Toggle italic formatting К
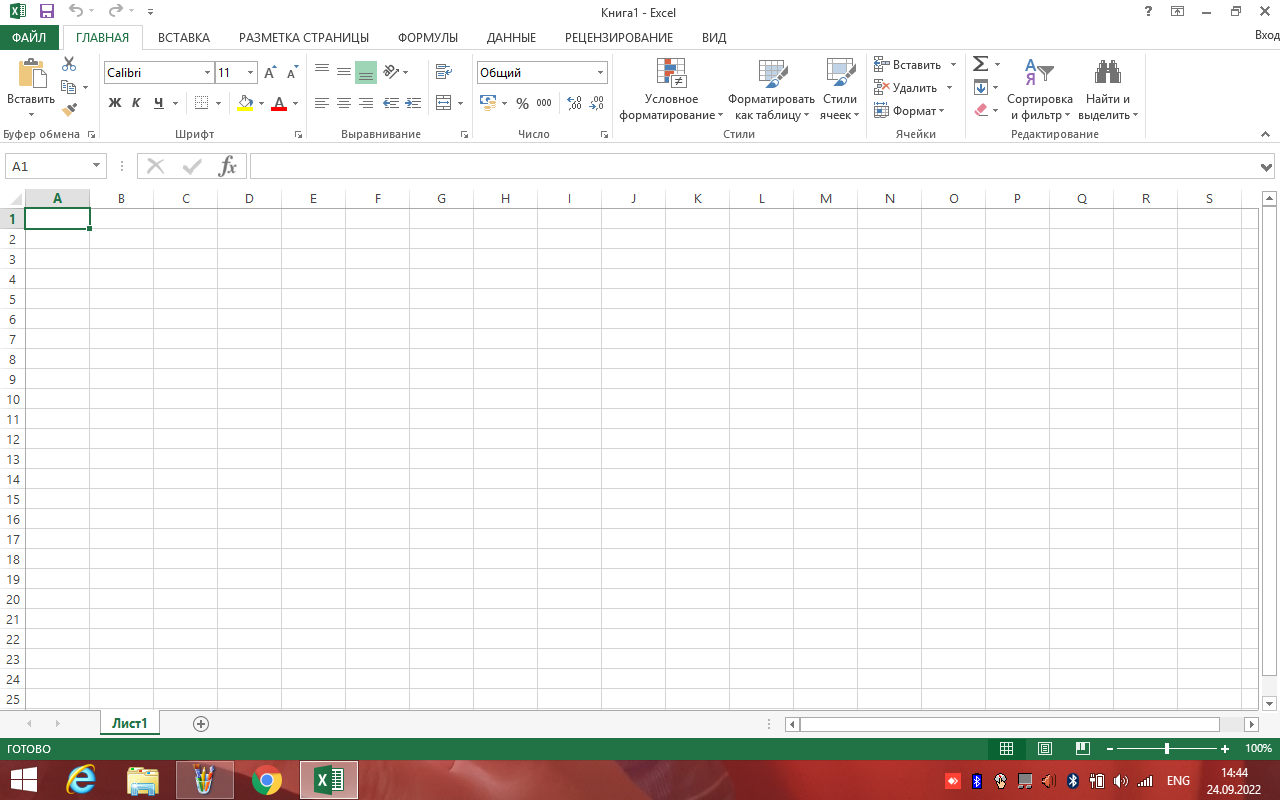Viewport: 1280px width, 800px height. click(x=137, y=103)
